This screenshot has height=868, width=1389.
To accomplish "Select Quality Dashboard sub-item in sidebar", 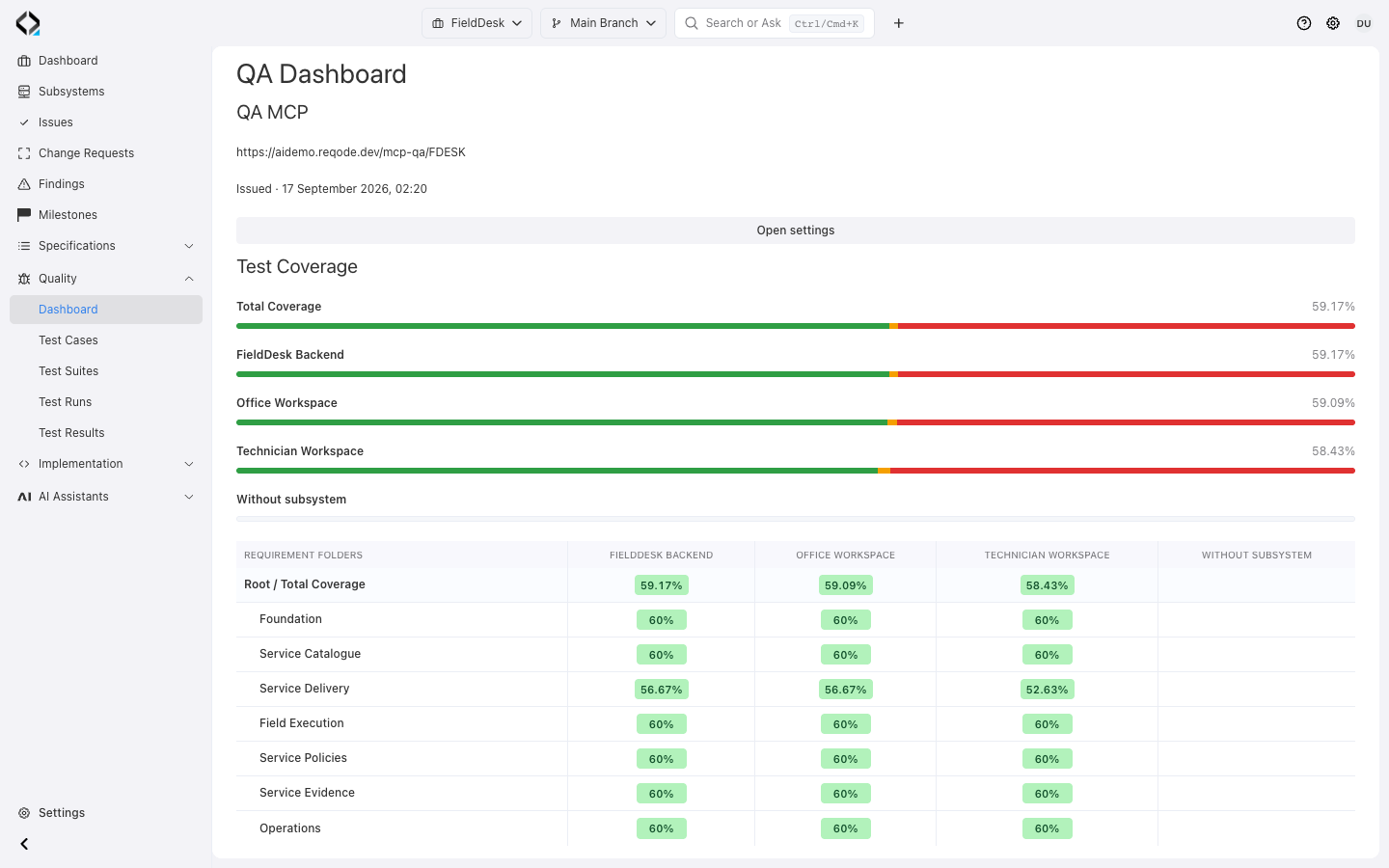I will [x=106, y=310].
